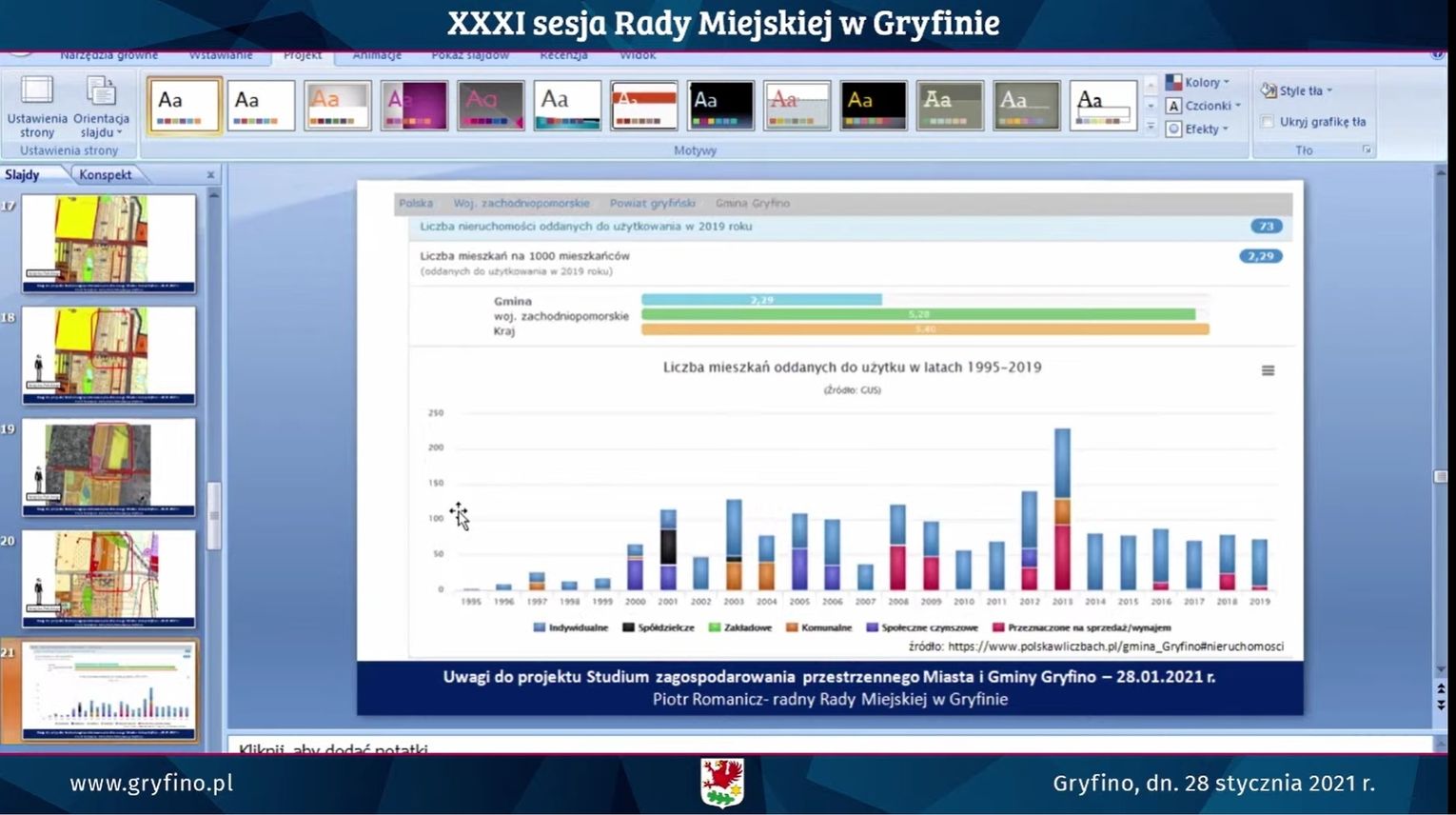
Task: Select slide 19 thumbnail
Action: 108,467
